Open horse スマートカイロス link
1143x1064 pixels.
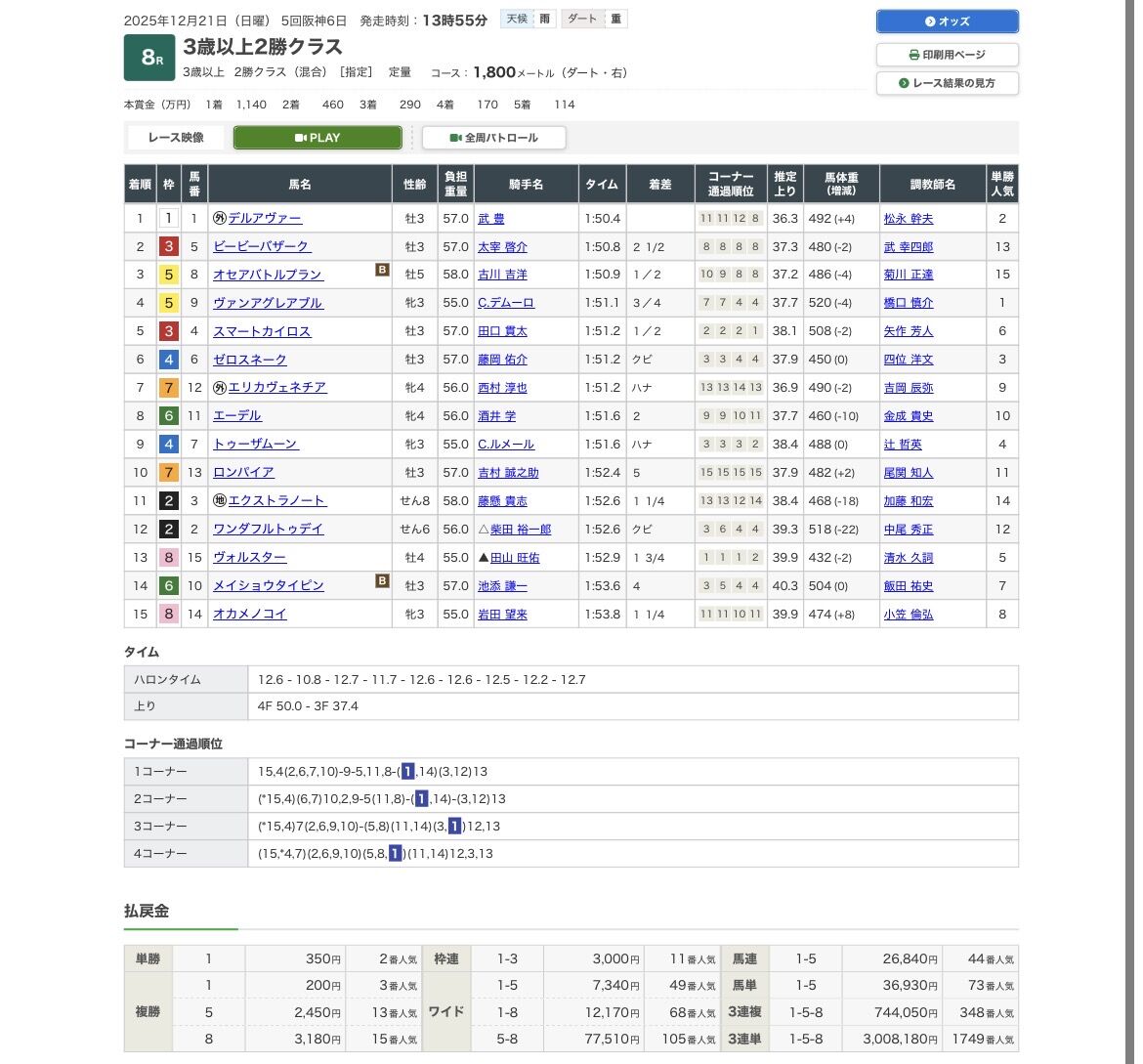[262, 331]
